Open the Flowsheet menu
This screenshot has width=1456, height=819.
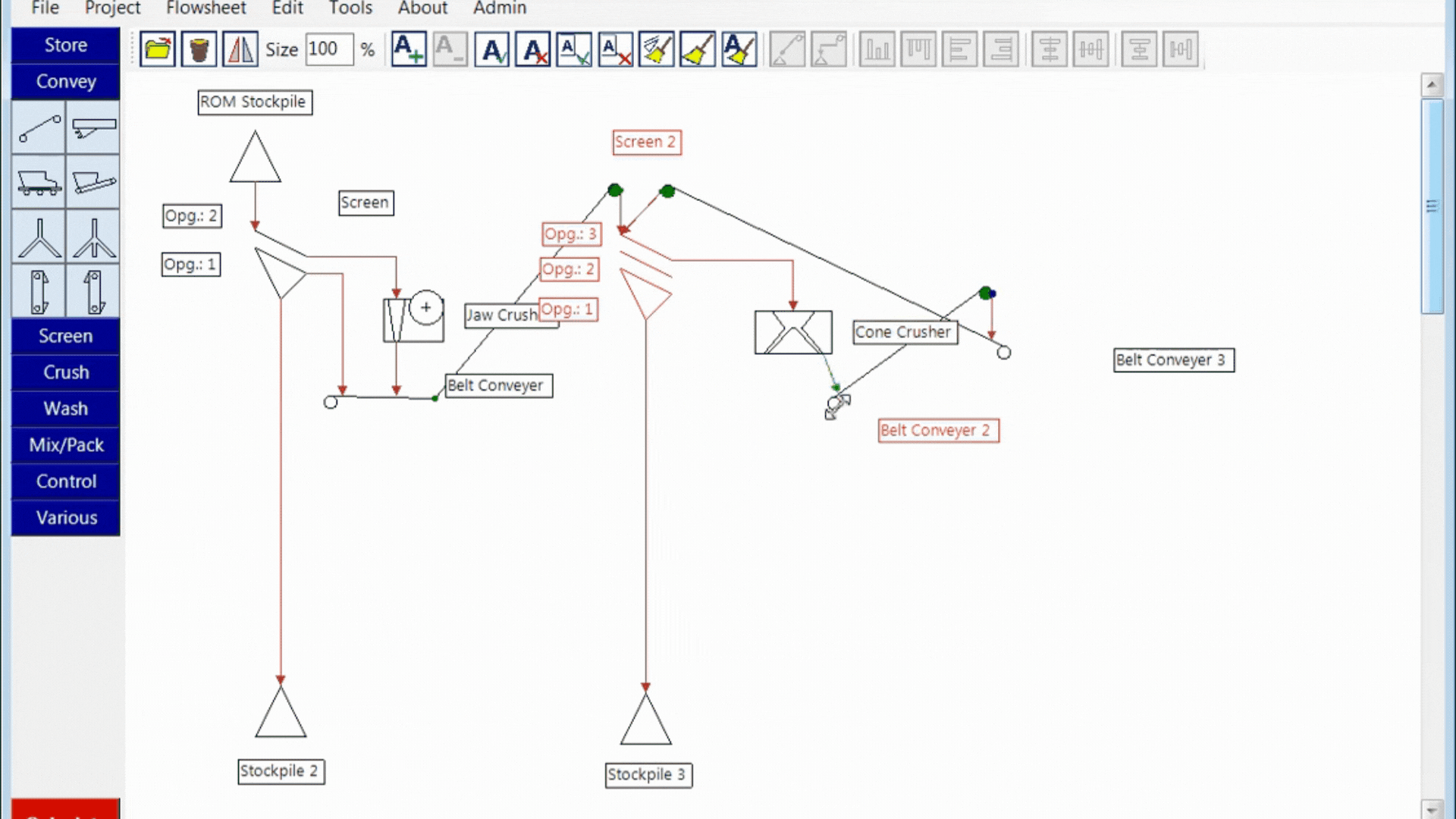(x=206, y=8)
